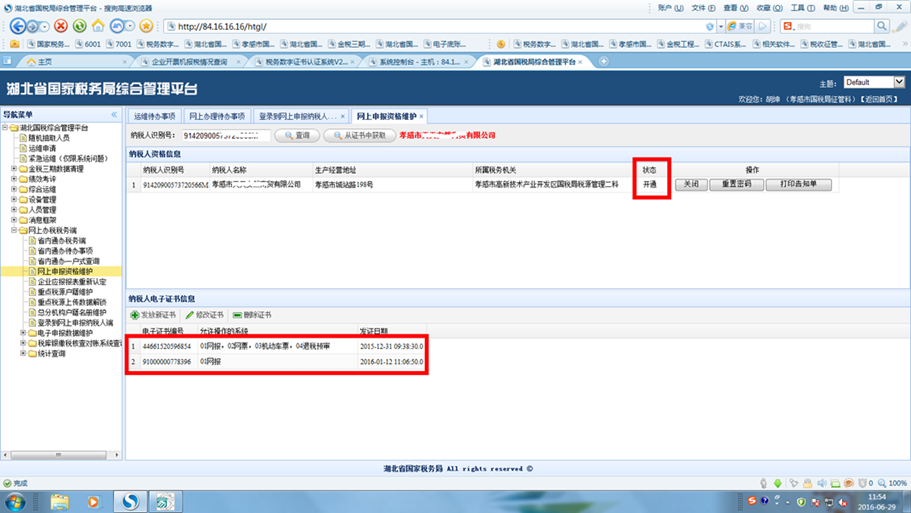This screenshot has width=911, height=513.
Task: Collapse navigation menu with double chevron icon
Action: click(114, 114)
